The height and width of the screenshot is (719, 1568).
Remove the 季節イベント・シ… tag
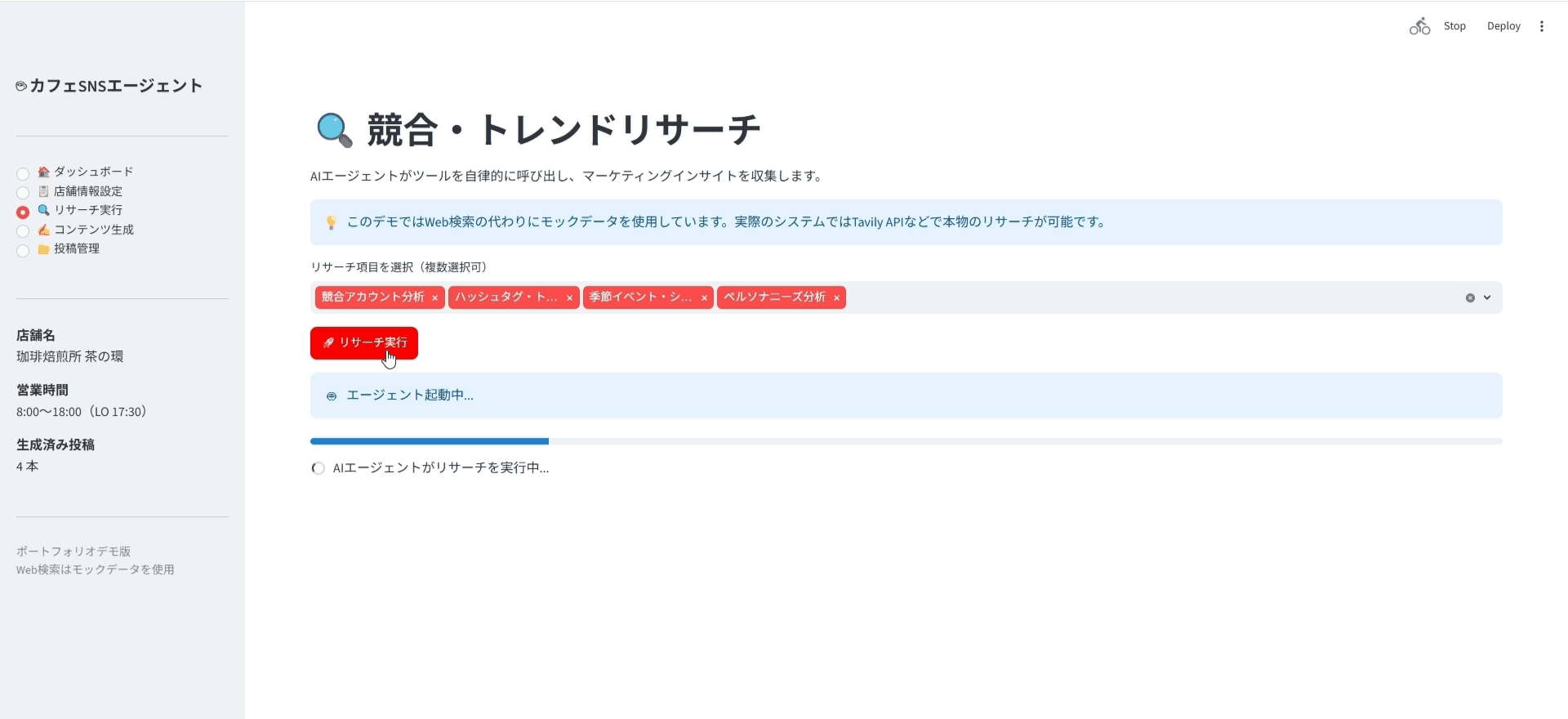[704, 298]
